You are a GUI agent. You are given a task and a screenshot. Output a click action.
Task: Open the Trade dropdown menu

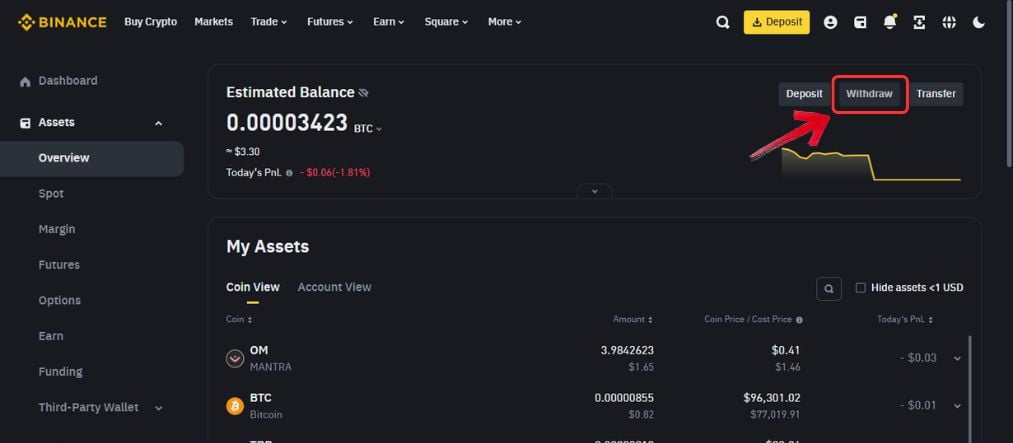pos(268,22)
